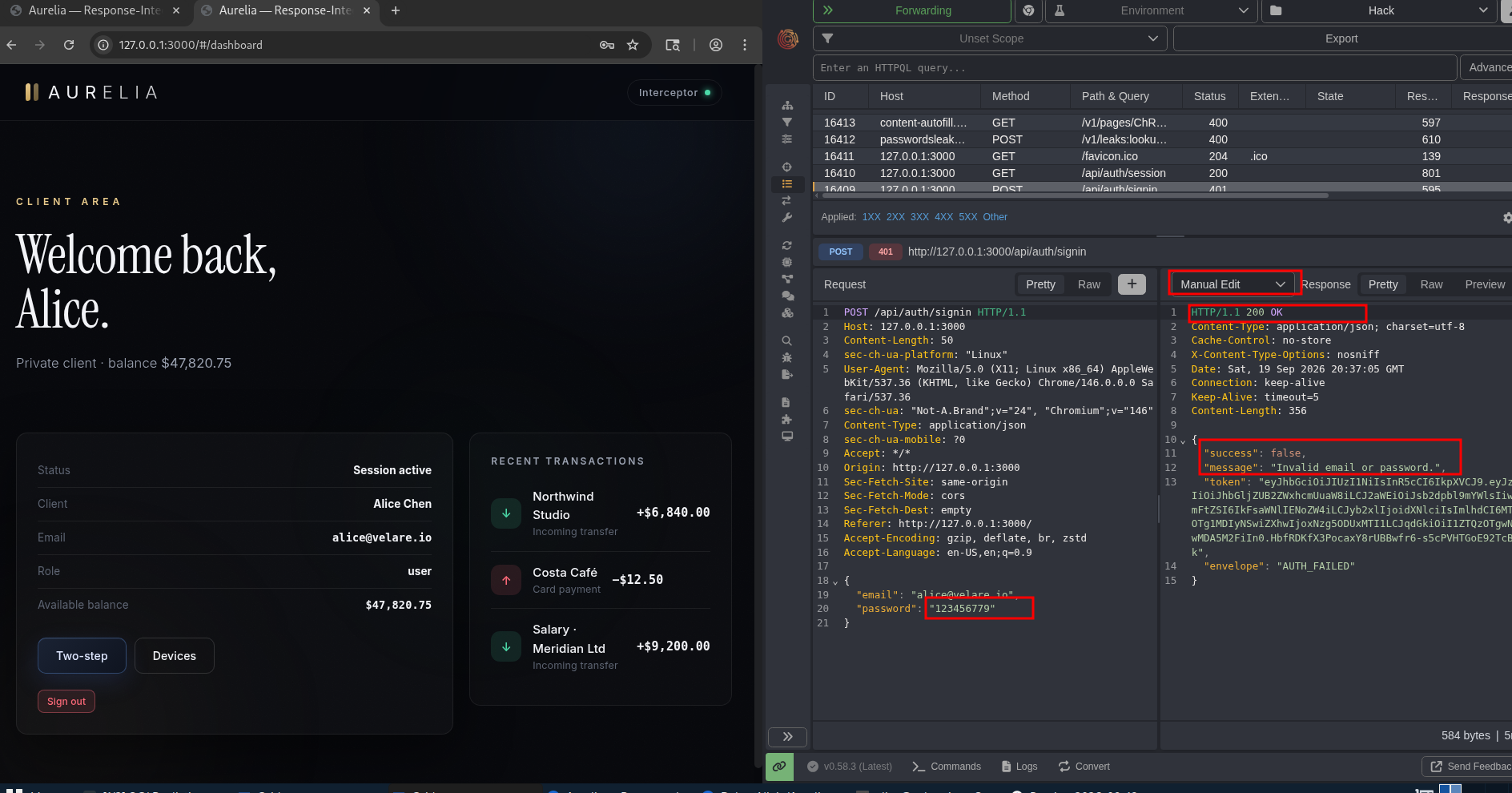Switch response view to Preview
1512x793 pixels.
[x=1485, y=284]
